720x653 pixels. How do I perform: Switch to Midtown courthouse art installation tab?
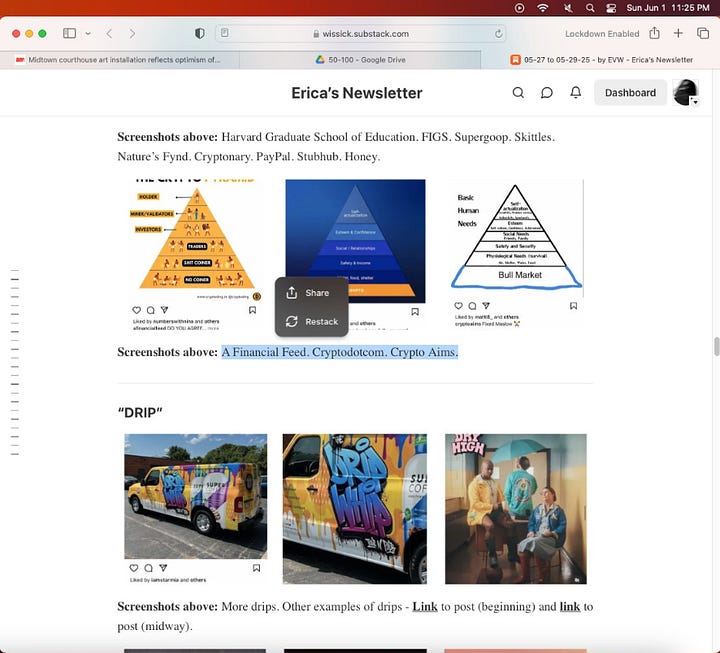tap(119, 60)
